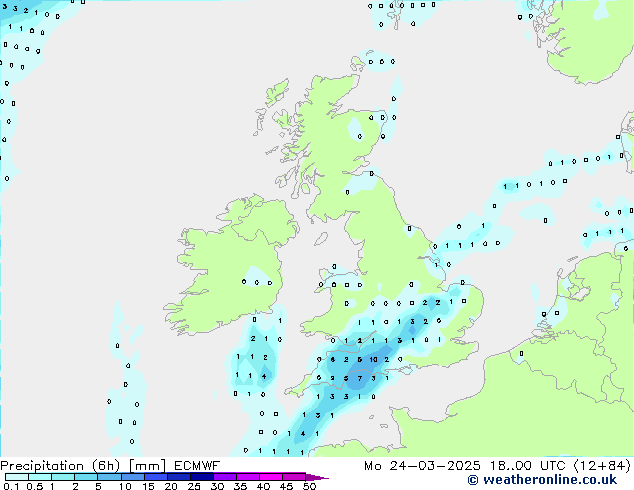Click the '35' legend scale label
Viewport: 634px width, 490px height.
point(241,486)
